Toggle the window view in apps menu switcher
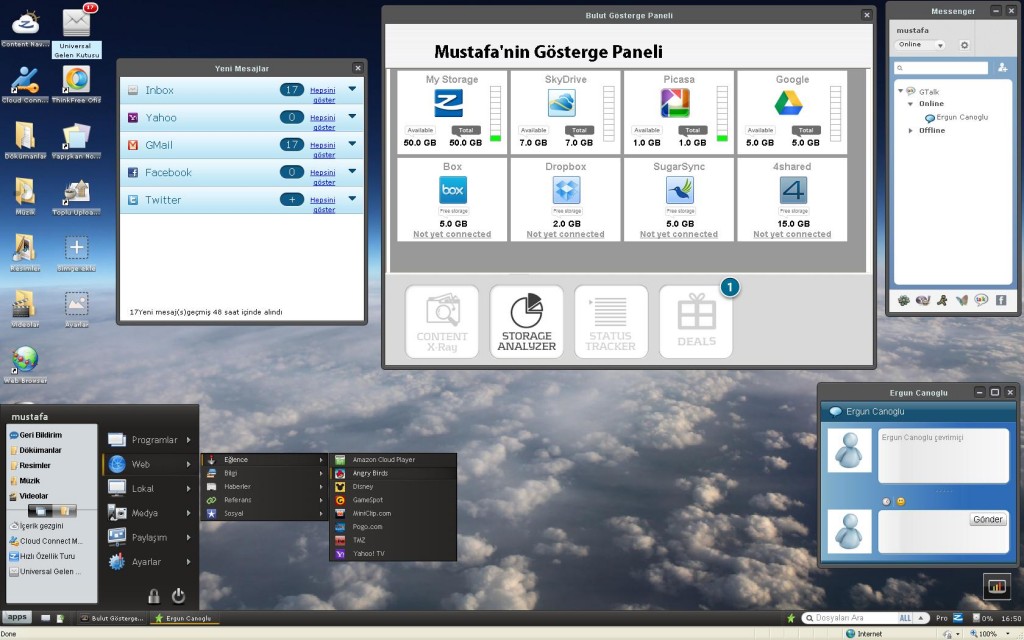 (40, 511)
